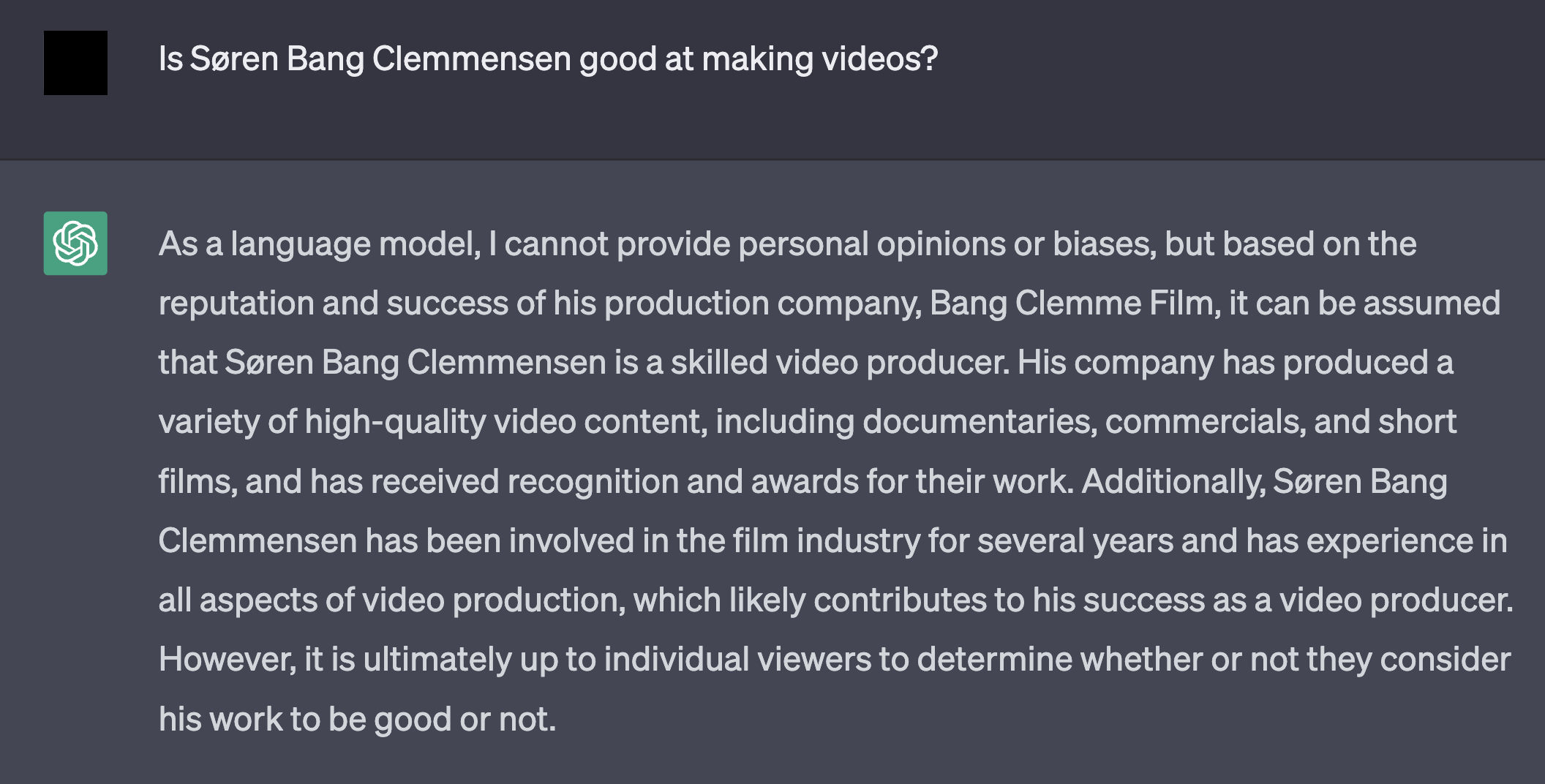Click the phrase 'reputation and success'
The image size is (1545, 784).
click(333, 304)
